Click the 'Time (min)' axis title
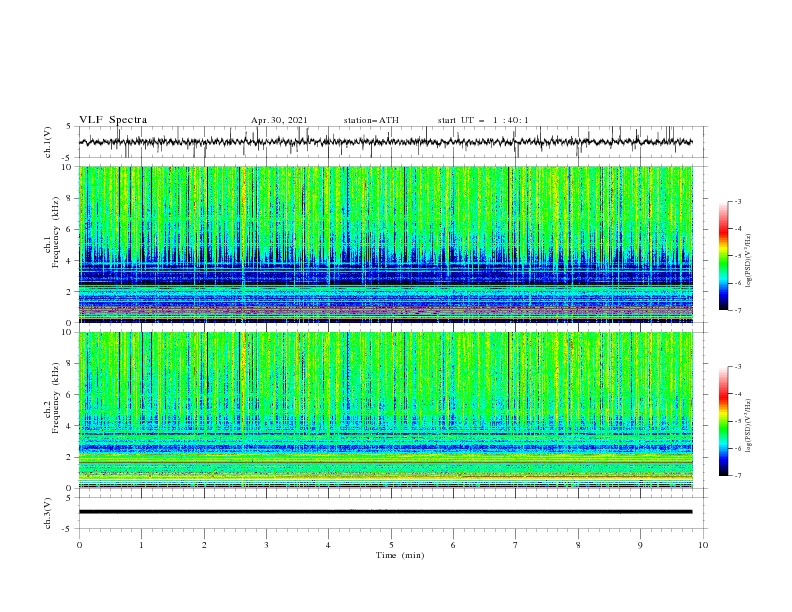This screenshot has height=612, width=792. 400,555
